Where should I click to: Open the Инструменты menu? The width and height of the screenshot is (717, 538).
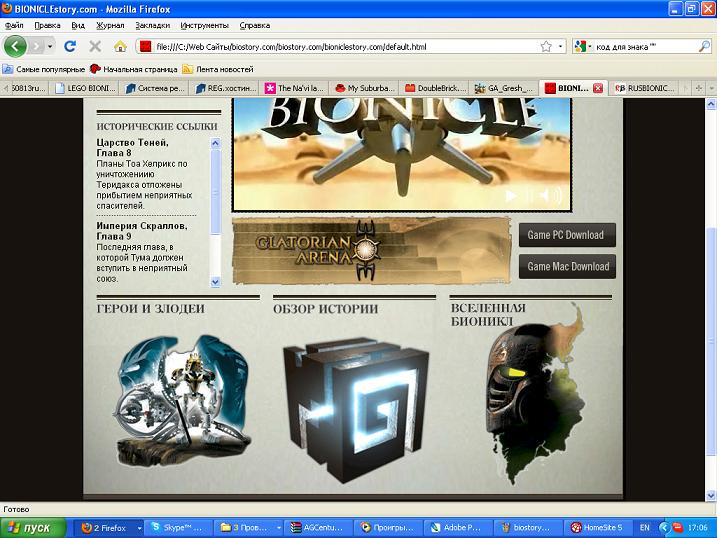204,26
